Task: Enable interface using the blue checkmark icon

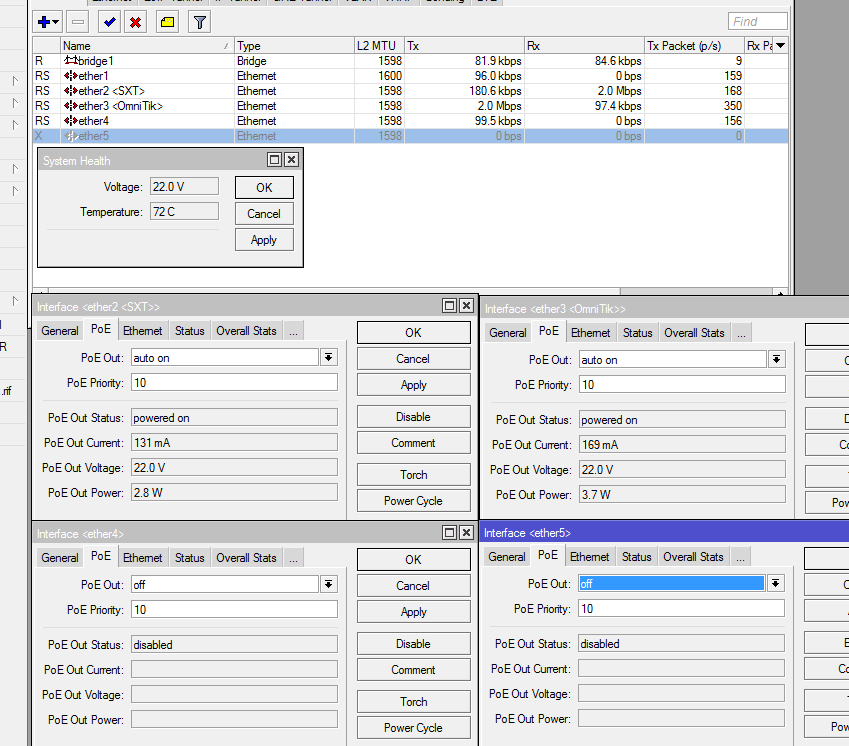Action: pyautogui.click(x=109, y=21)
